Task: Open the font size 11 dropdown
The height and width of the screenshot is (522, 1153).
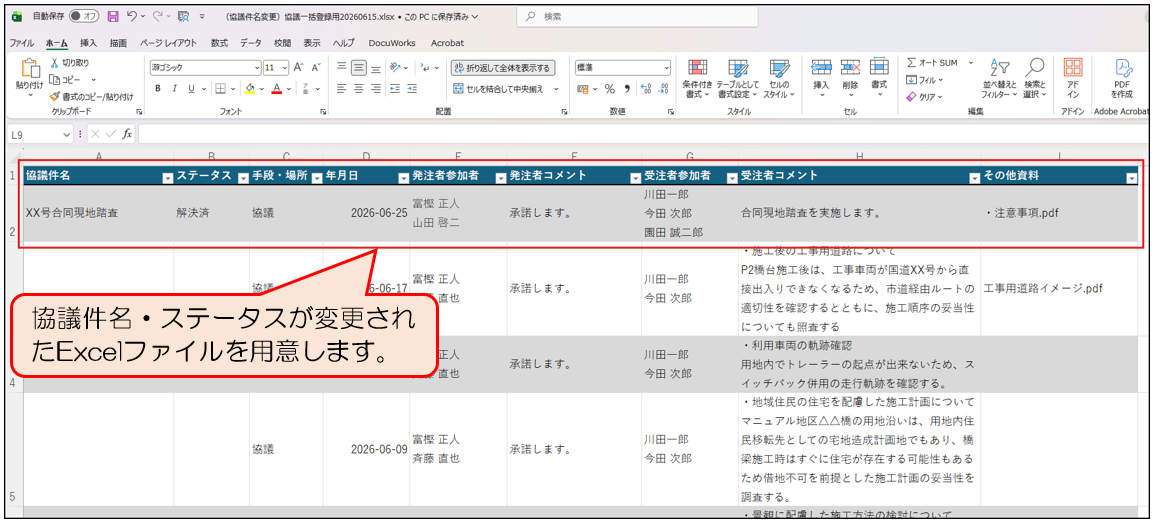Action: coord(285,67)
